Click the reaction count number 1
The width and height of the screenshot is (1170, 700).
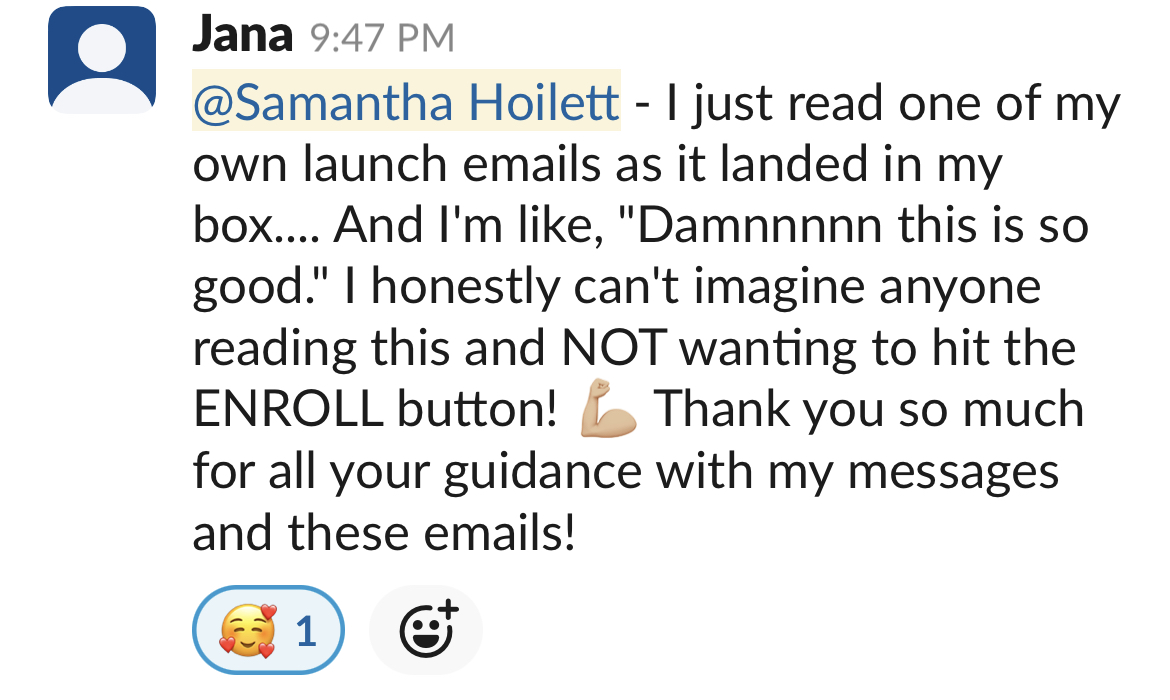point(307,631)
